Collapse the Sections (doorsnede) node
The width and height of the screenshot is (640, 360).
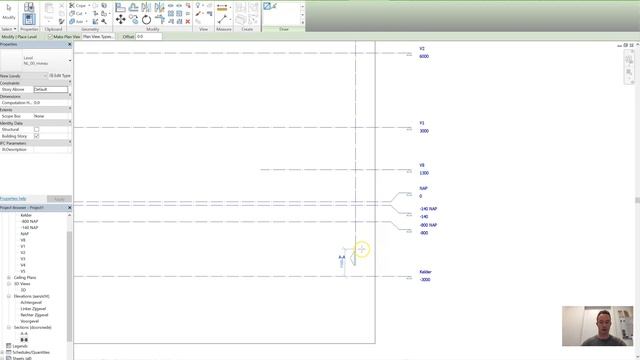(9, 327)
